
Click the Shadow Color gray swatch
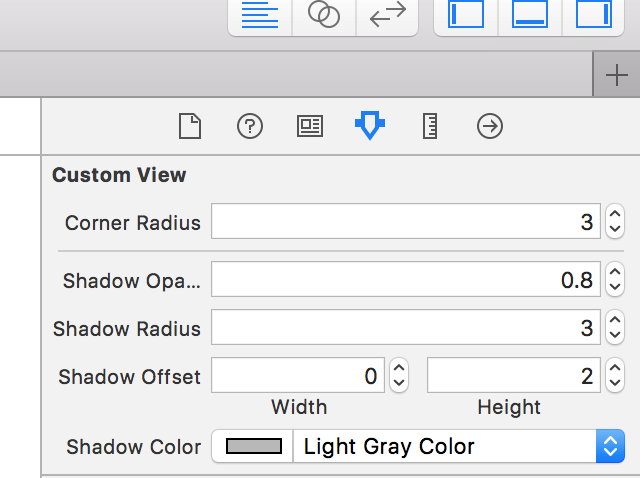(254, 447)
